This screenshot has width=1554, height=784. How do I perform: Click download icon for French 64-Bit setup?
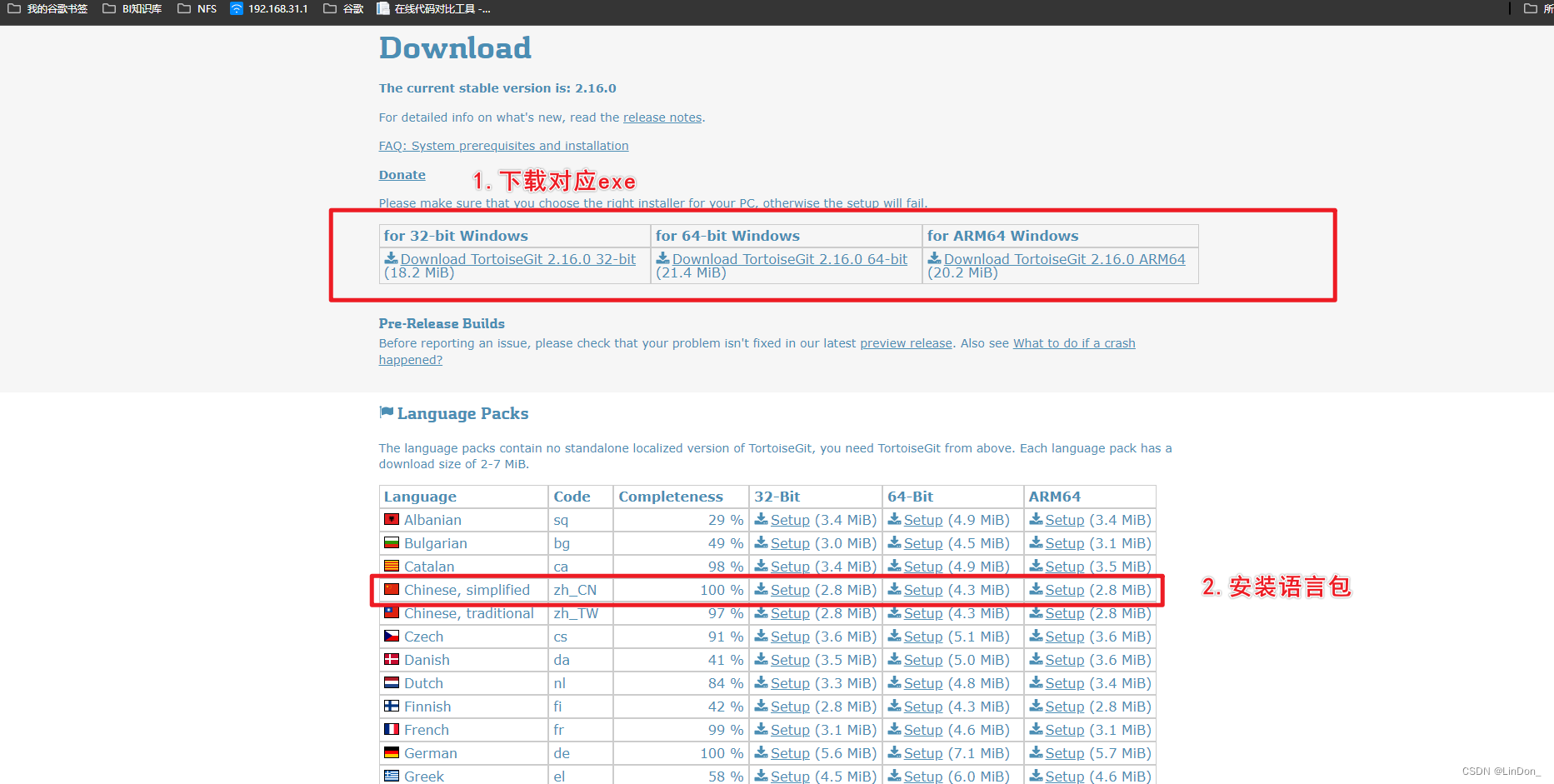[895, 729]
